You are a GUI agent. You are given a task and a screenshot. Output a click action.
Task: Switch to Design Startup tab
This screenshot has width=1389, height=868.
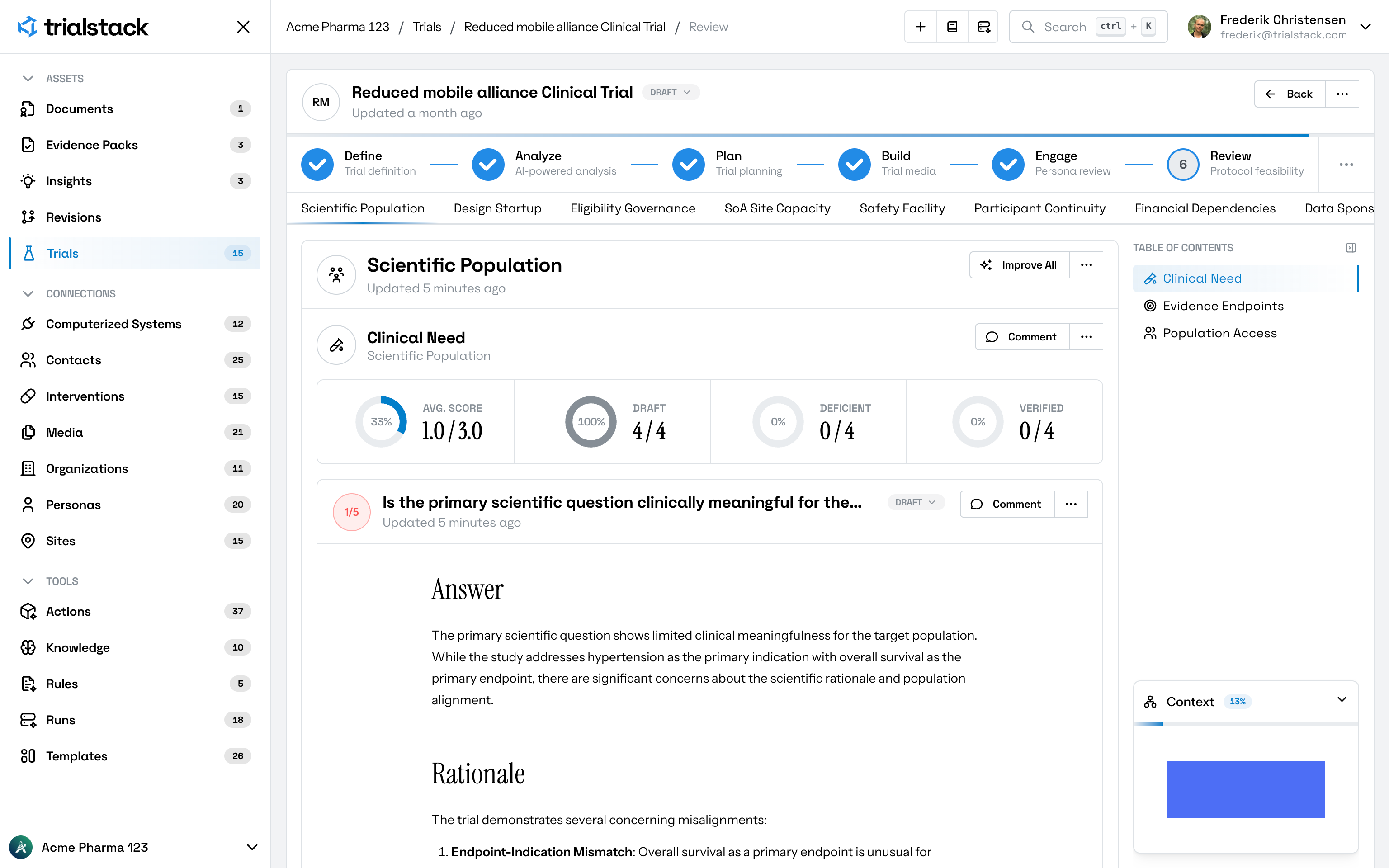[498, 208]
